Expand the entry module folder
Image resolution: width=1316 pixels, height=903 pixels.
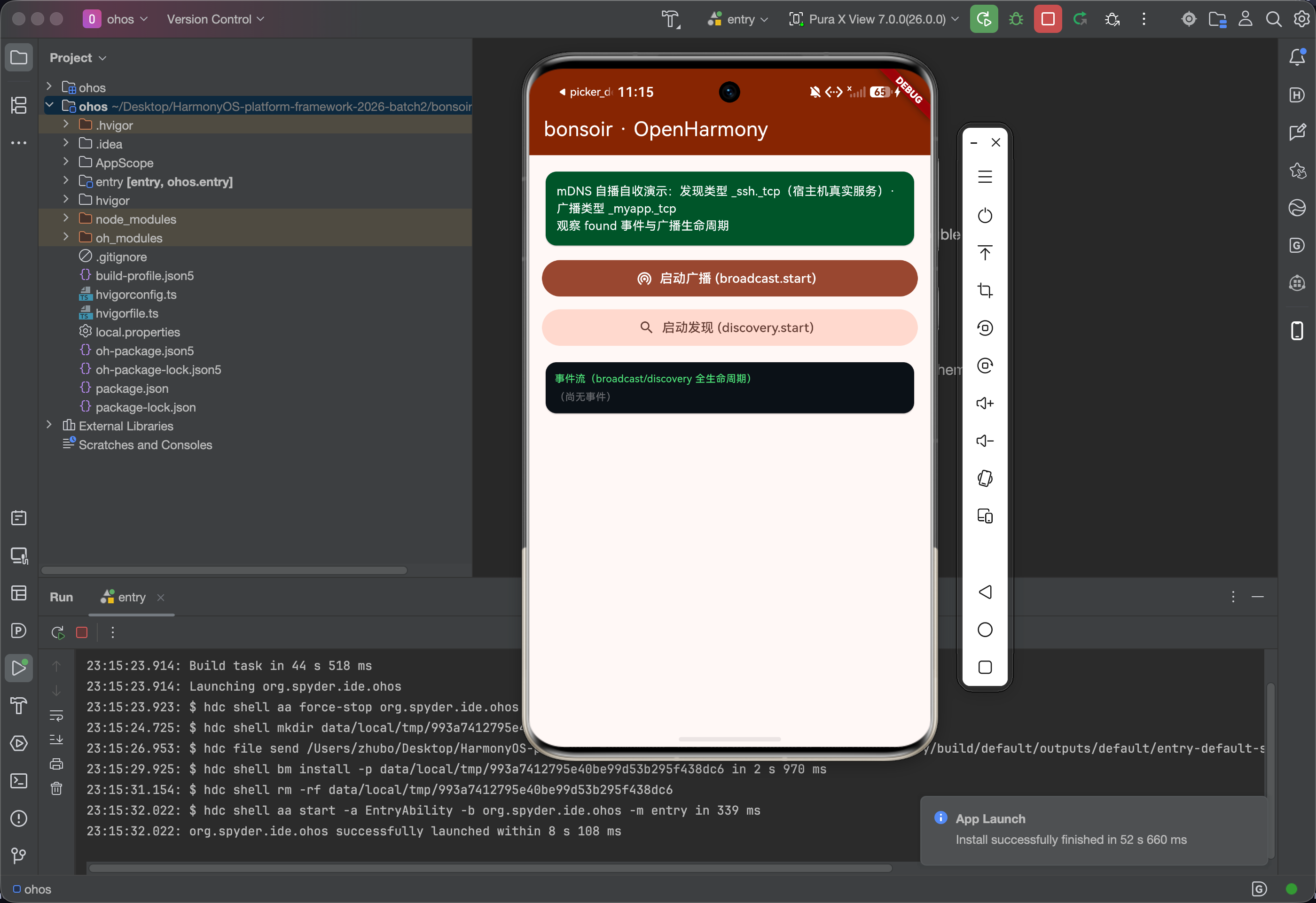tap(66, 181)
